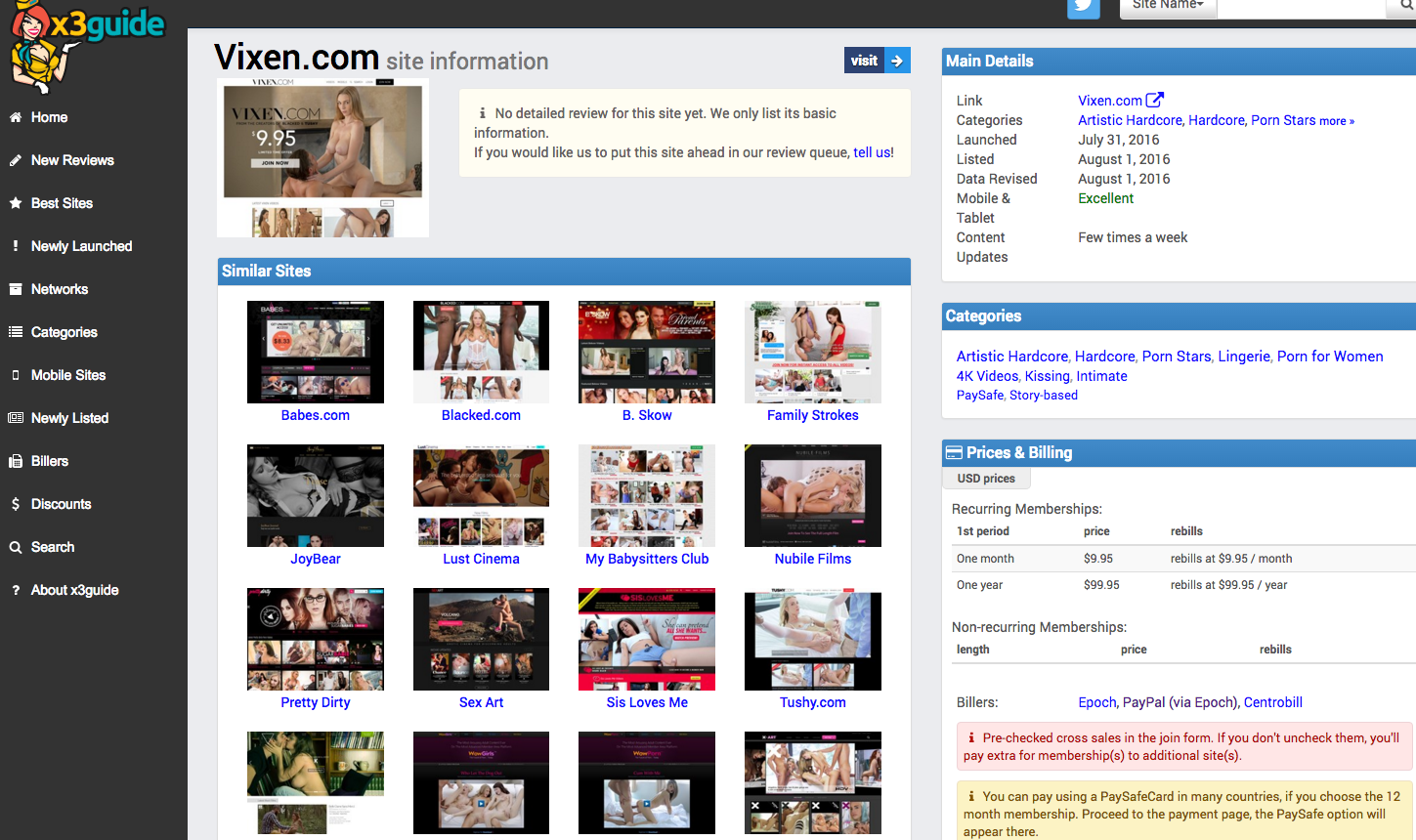
Task: Open the 4K Videos category link
Action: [x=987, y=376]
